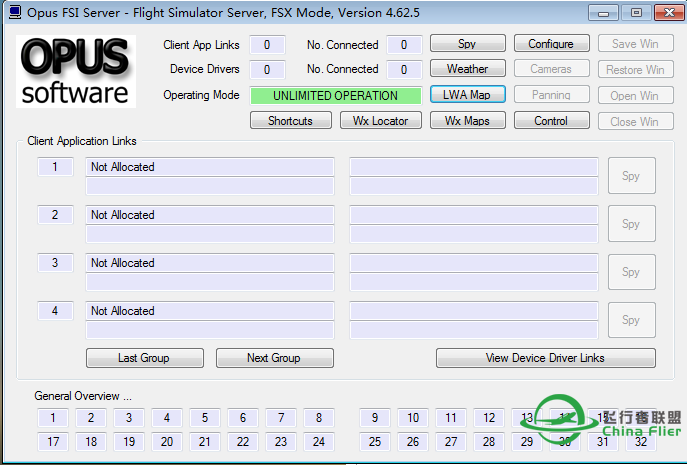This screenshot has height=465, width=687.
Task: Select overview cell 25
Action: [x=375, y=442]
